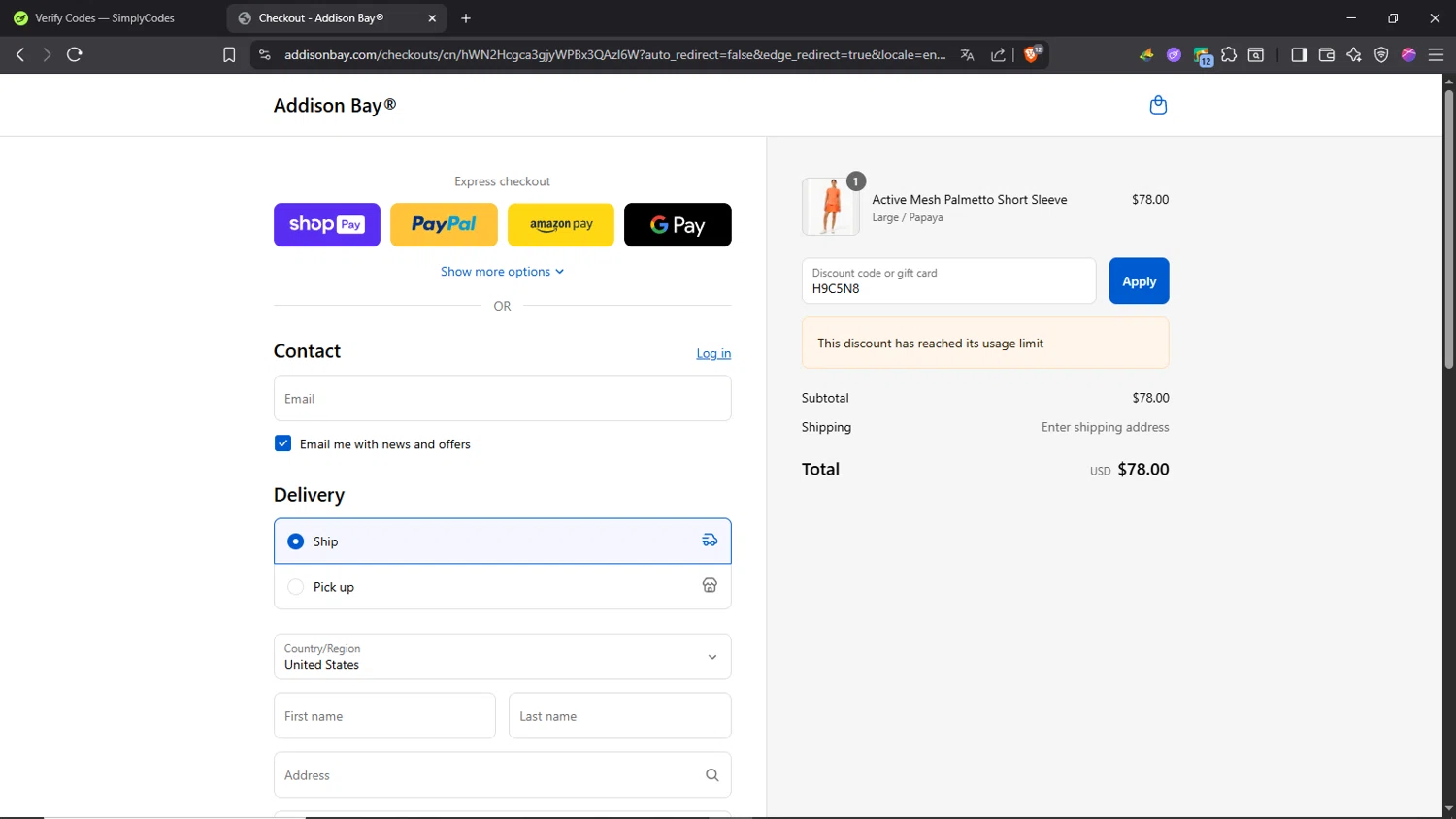Click the page vertical scrollbar

(1448, 229)
